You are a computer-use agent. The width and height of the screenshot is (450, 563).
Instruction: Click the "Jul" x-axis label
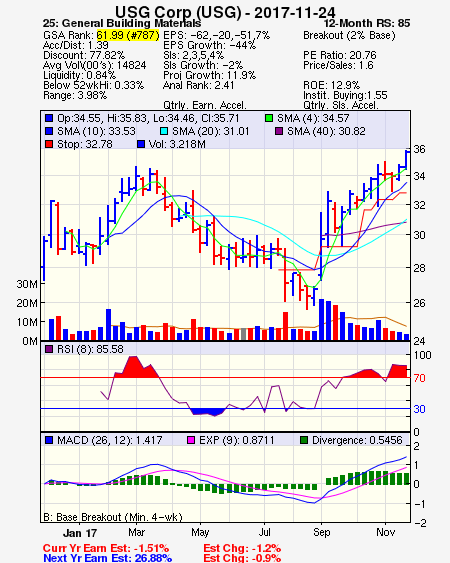[265, 532]
